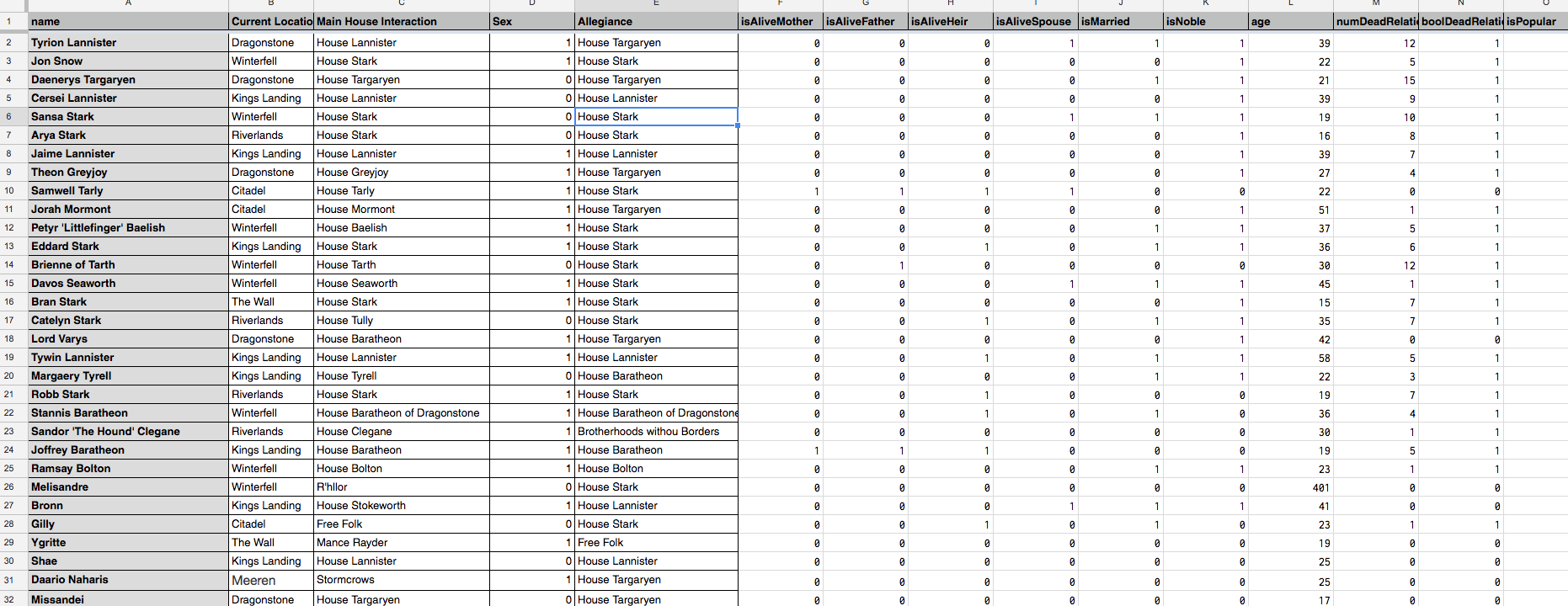Screen dimensions: 1568x606
Task: Click Jorah Mormont's age value 51
Action: click(x=1291, y=210)
